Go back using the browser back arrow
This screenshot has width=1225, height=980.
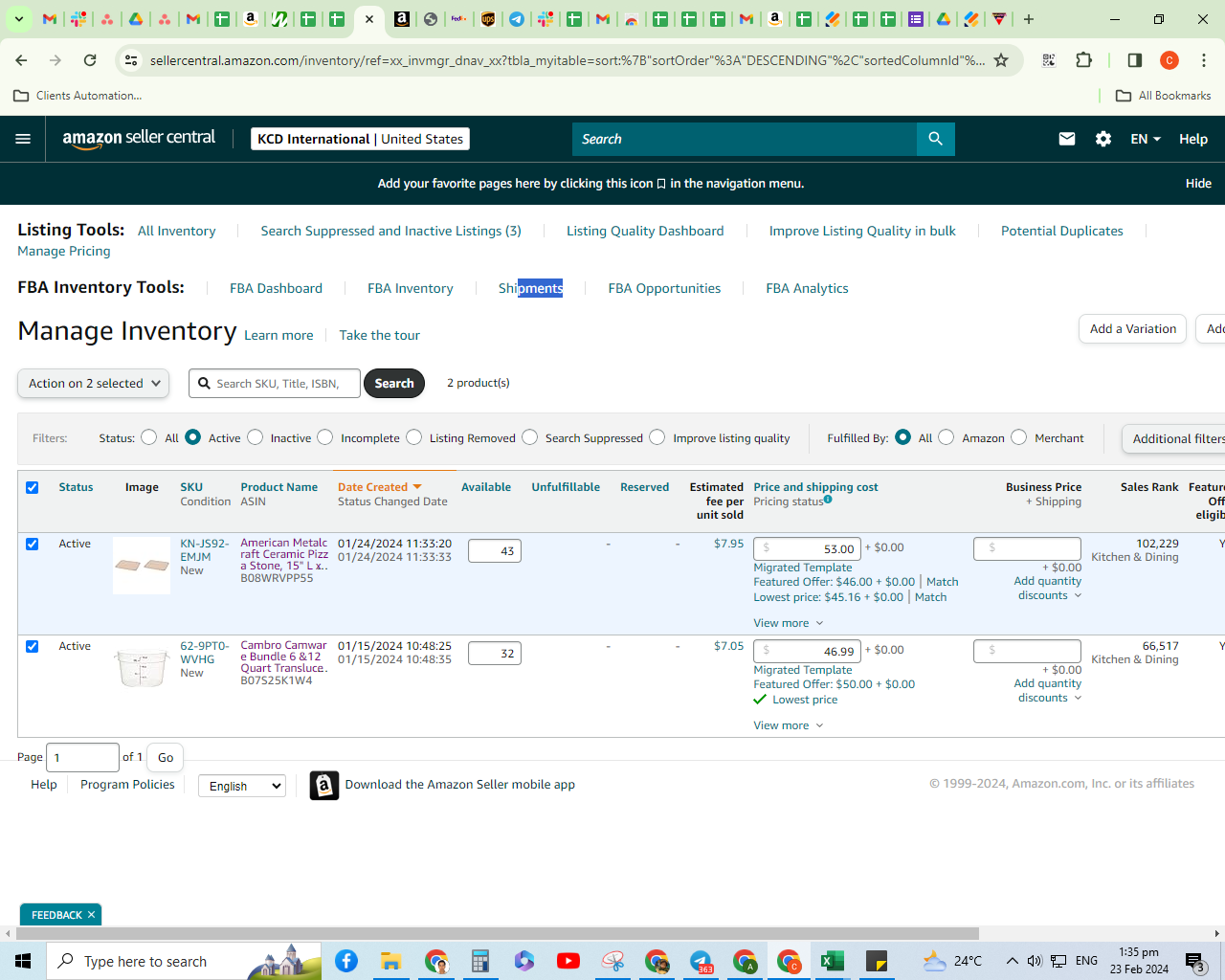21,60
